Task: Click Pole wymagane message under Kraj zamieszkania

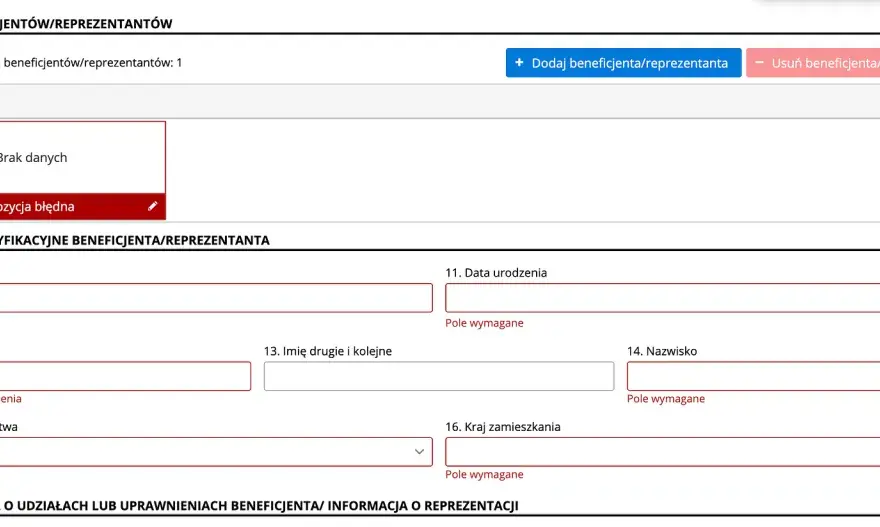Action: pyautogui.click(x=484, y=474)
